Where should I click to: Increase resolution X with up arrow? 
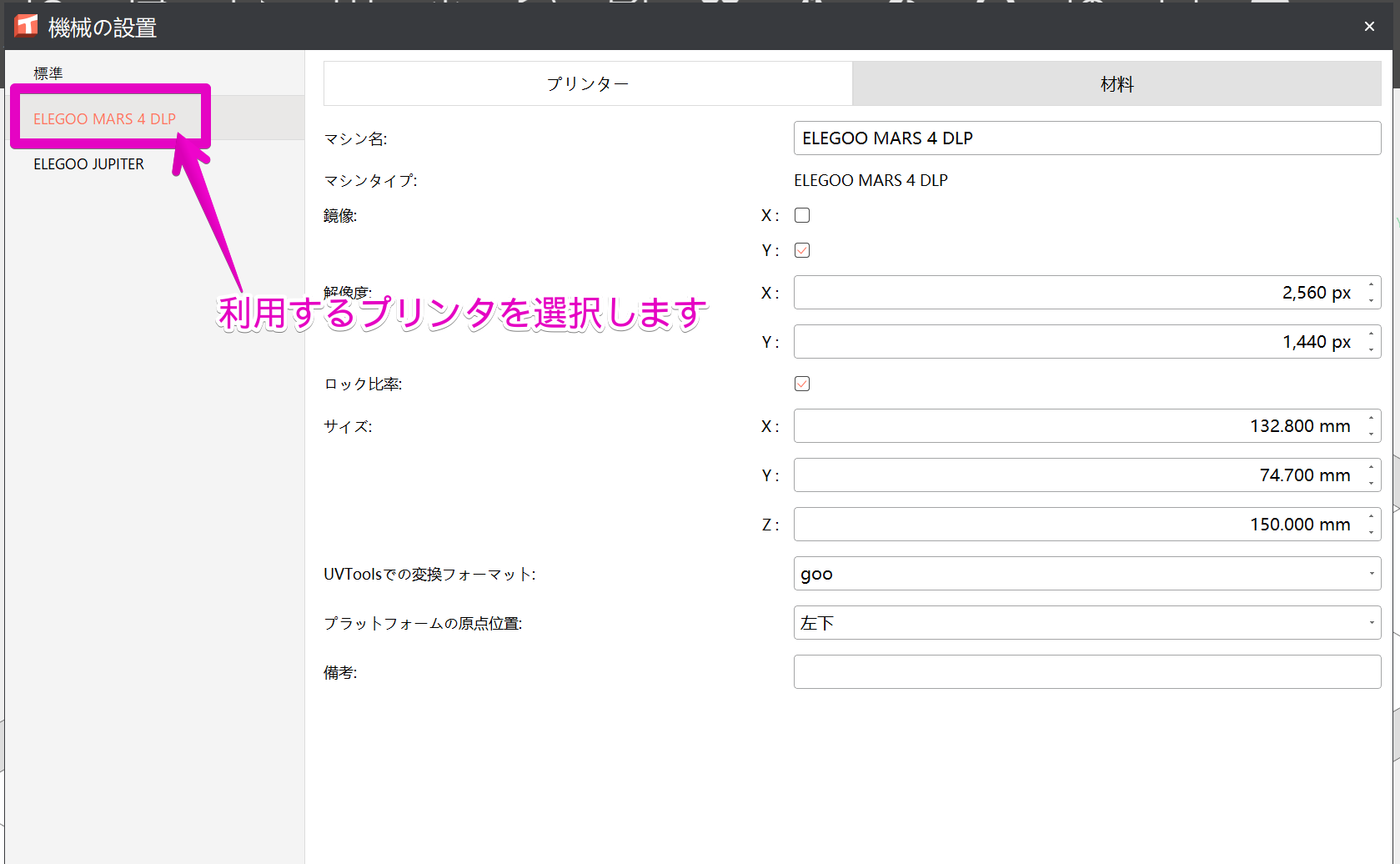click(1371, 285)
